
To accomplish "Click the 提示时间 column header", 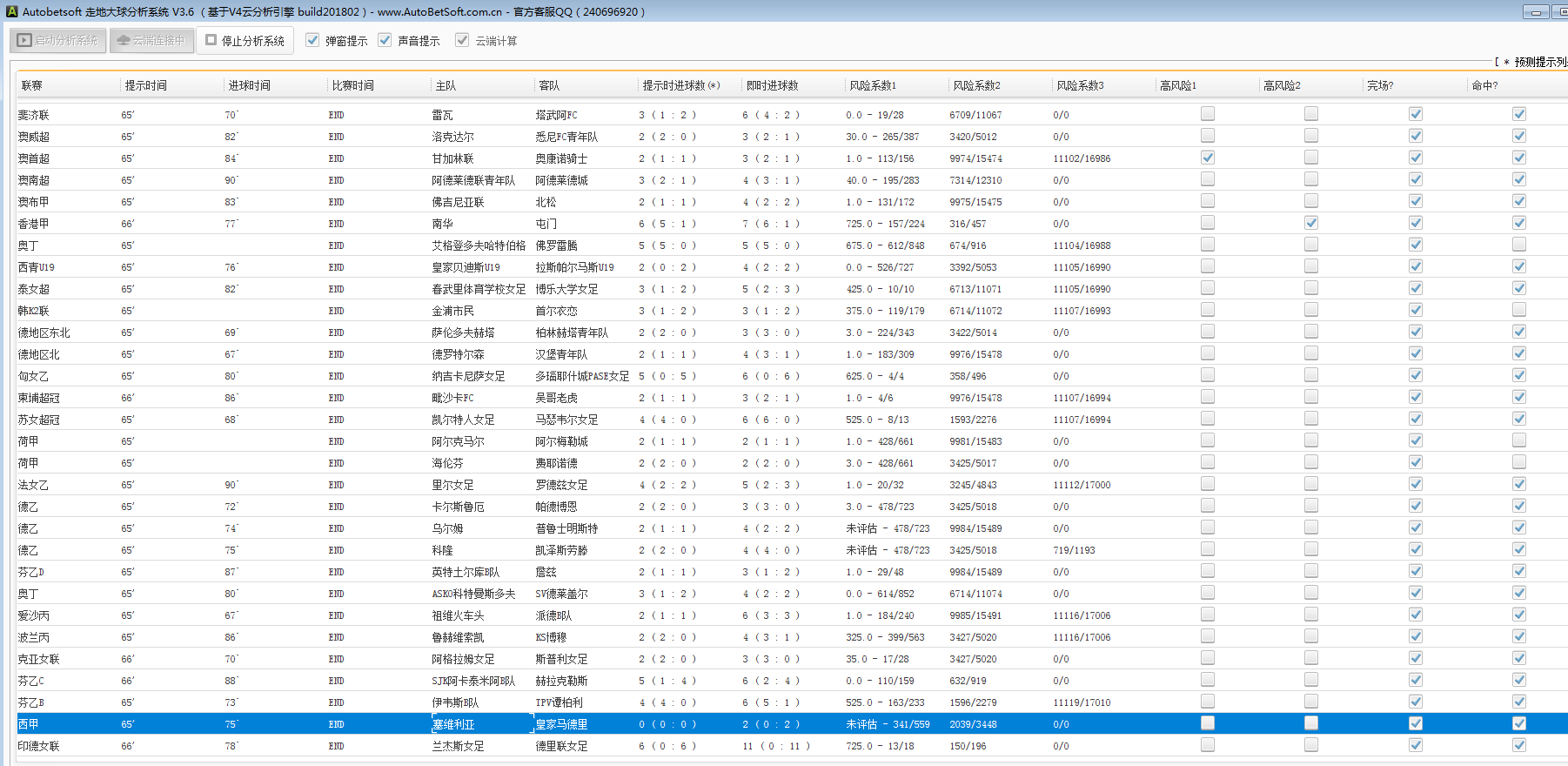I will click(145, 85).
